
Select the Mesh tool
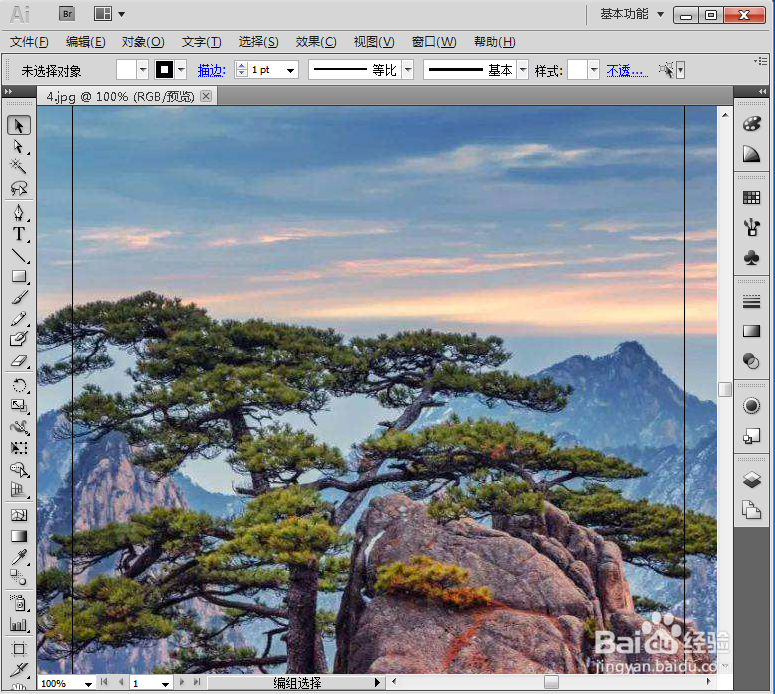19,516
